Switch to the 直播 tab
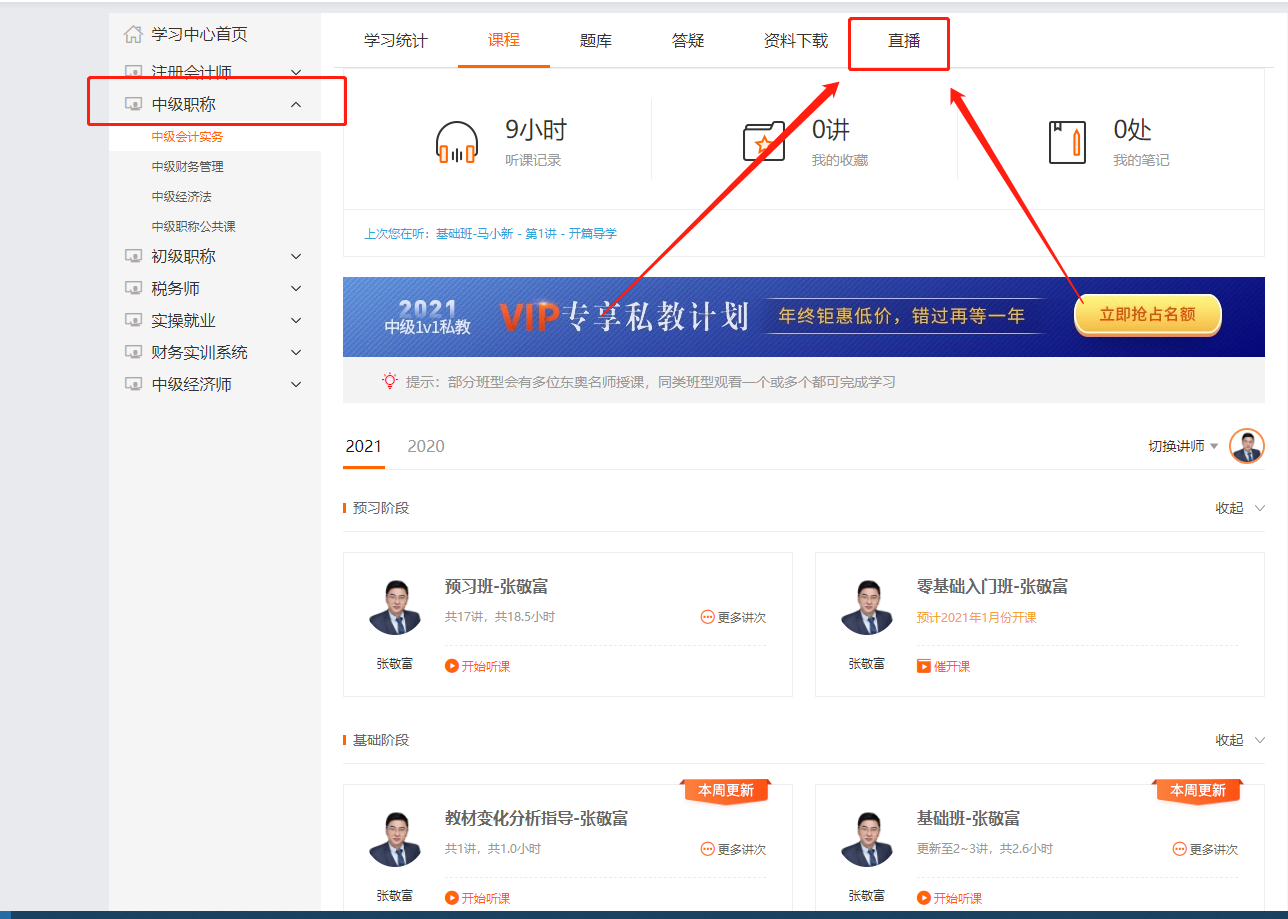This screenshot has height=919, width=1288. 904,41
